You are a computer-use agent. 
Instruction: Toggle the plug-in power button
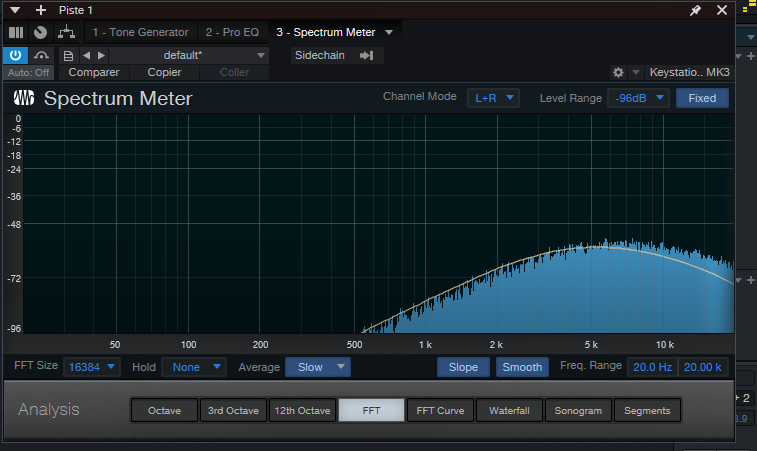click(x=15, y=55)
